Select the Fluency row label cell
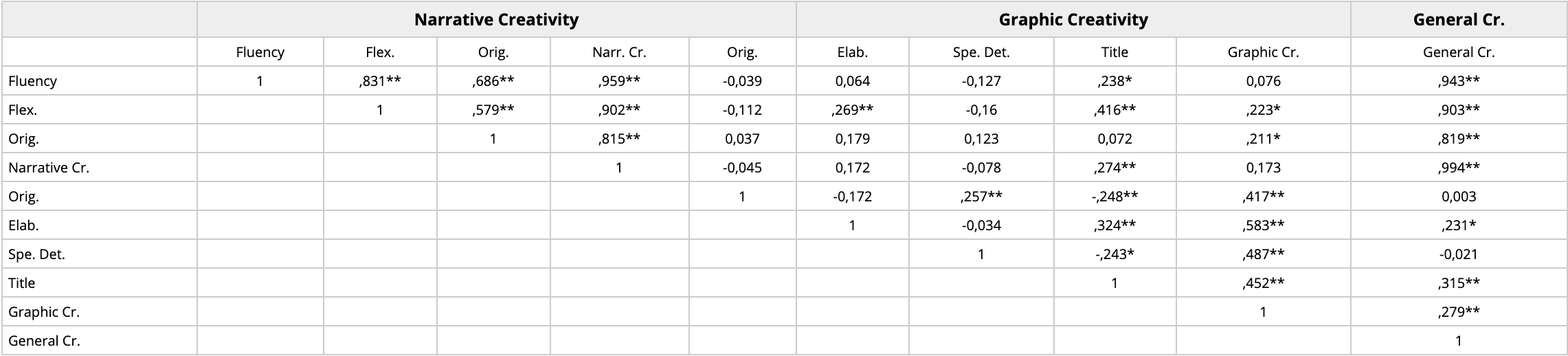Viewport: 1568px width, 356px height. tap(32, 81)
